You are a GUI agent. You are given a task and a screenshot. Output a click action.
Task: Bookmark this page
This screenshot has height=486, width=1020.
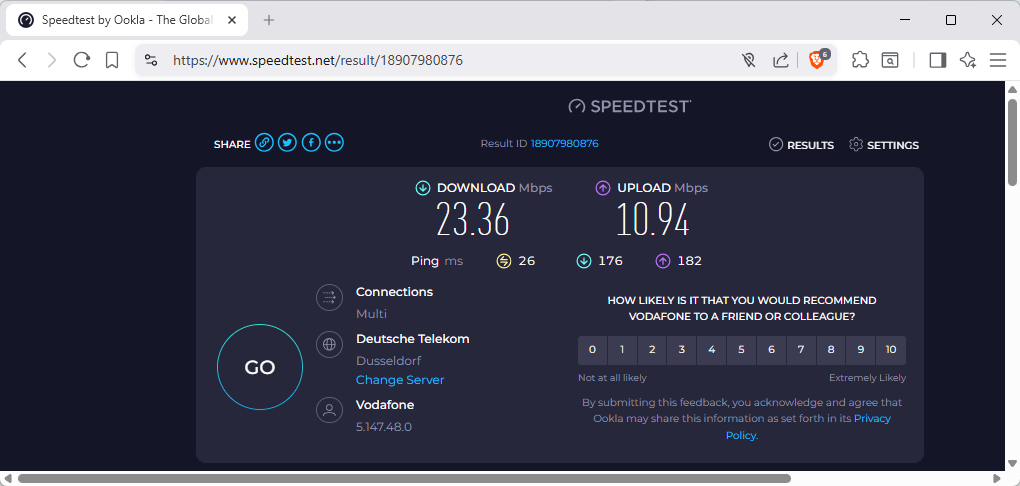[112, 60]
